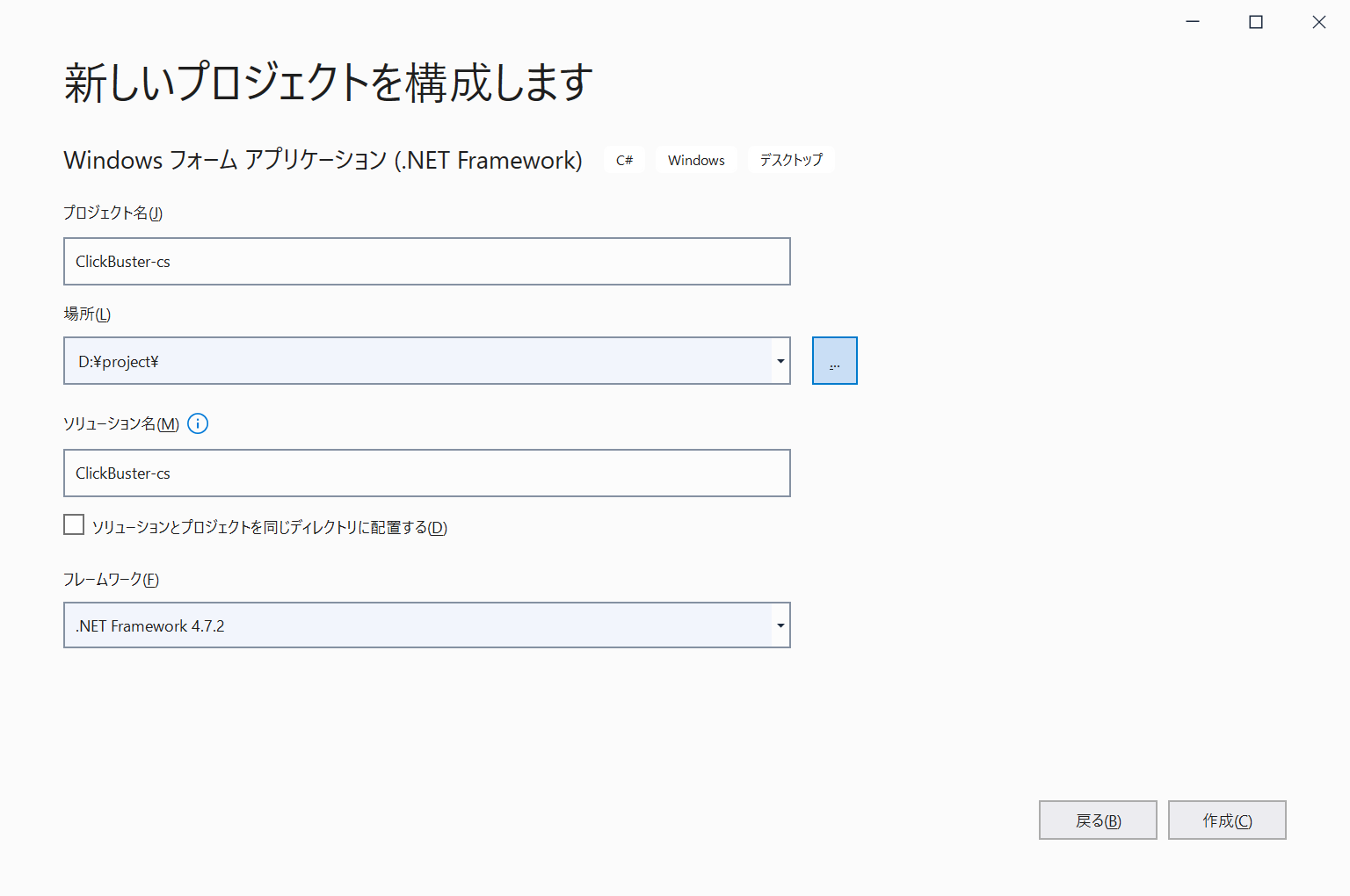Click the 作成(C) create button

pos(1227,820)
